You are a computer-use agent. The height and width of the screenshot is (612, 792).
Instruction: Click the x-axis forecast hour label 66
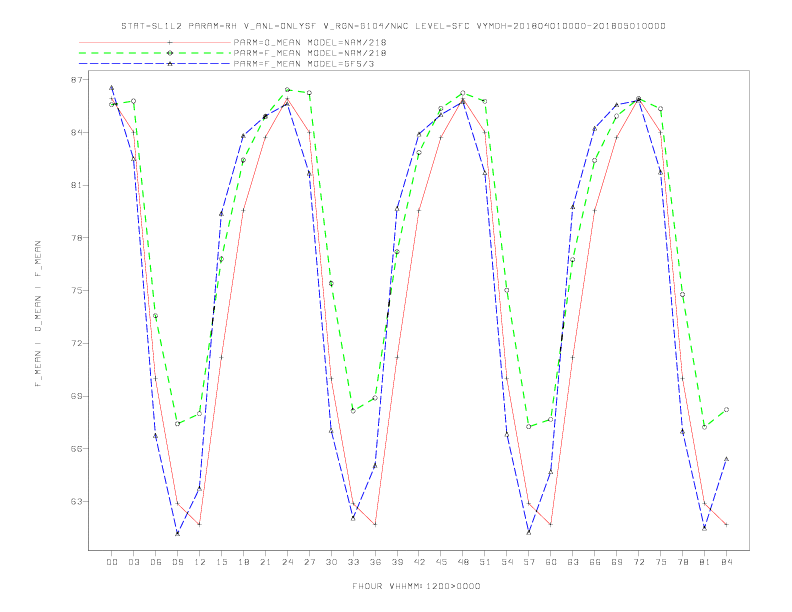[595, 562]
